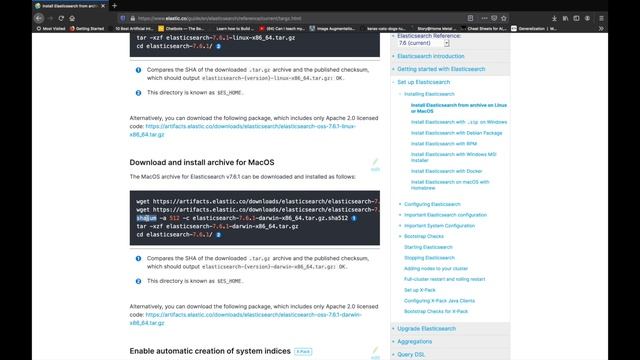
Task: Open Cheat Sheets bookmark
Action: [x=484, y=29]
